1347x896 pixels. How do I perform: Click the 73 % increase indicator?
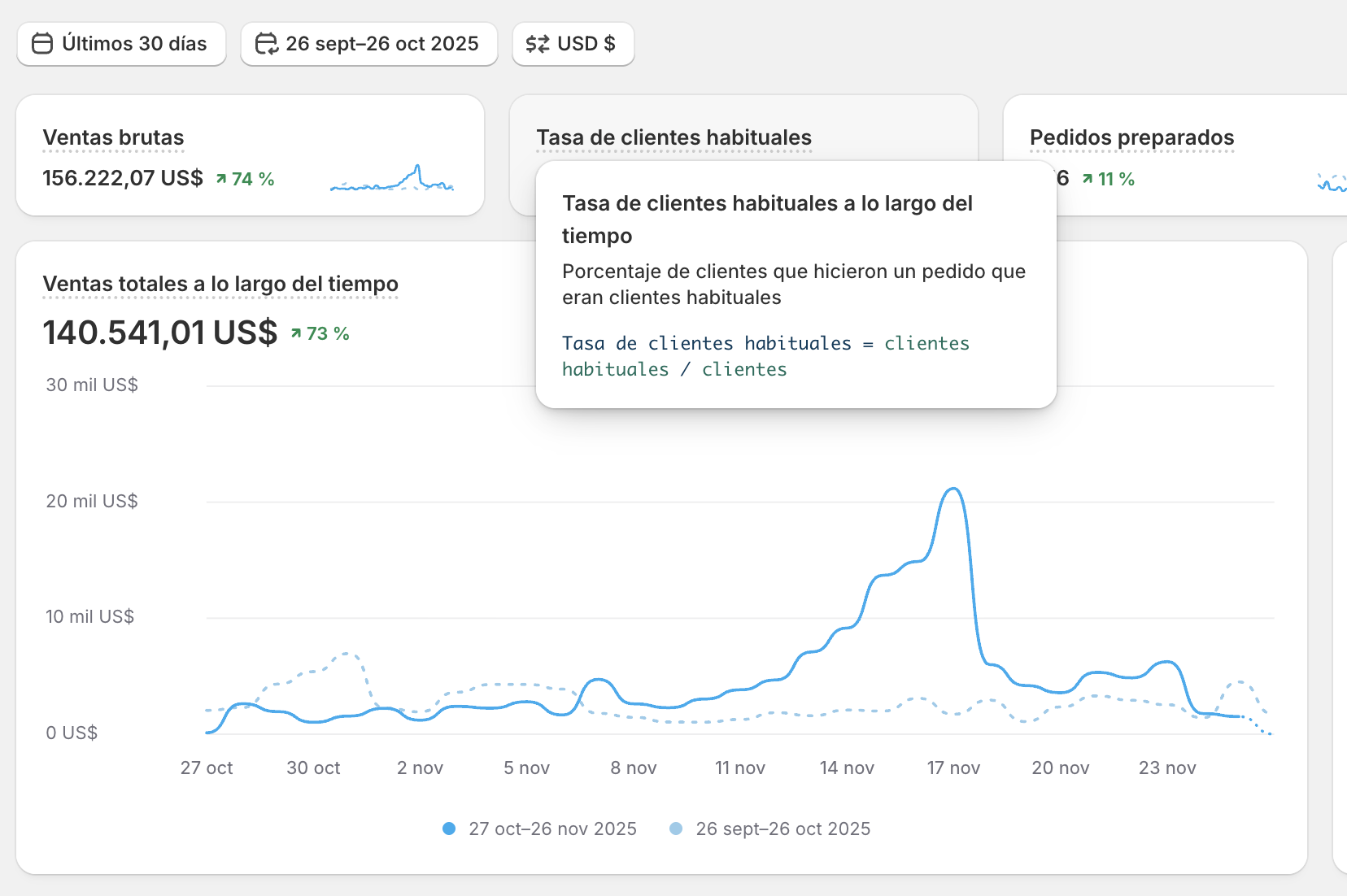click(x=320, y=333)
